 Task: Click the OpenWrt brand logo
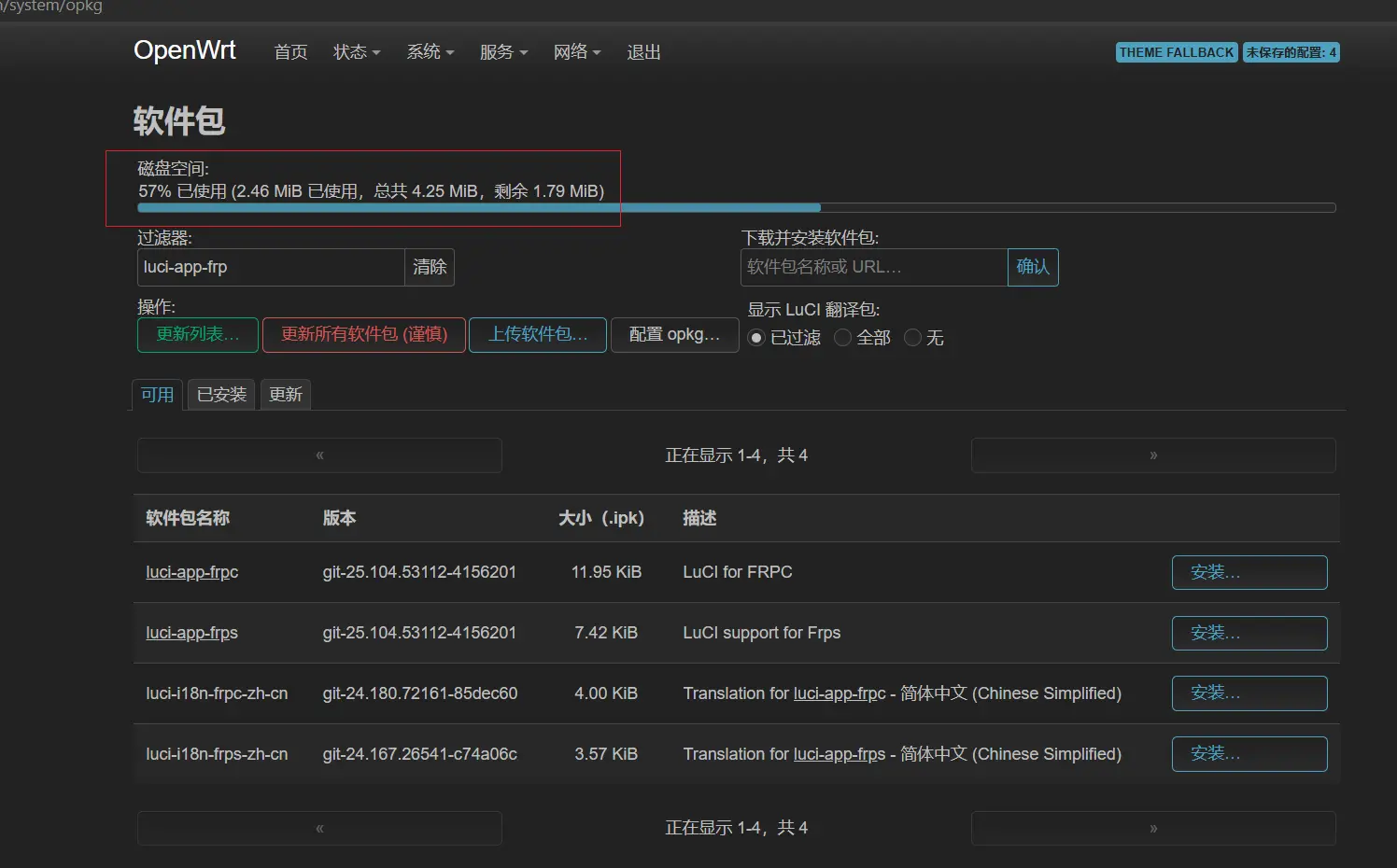[185, 50]
